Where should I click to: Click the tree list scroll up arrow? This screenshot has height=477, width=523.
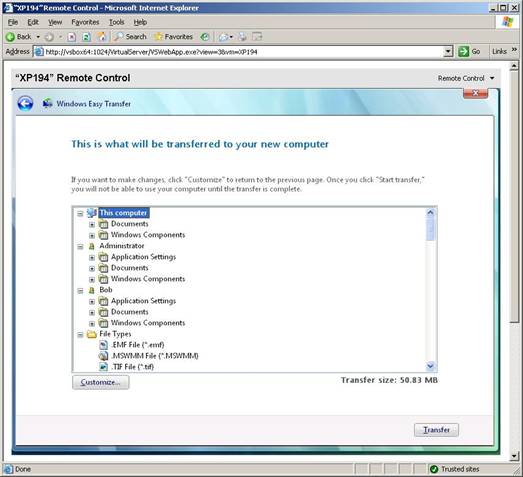pyautogui.click(x=430, y=212)
